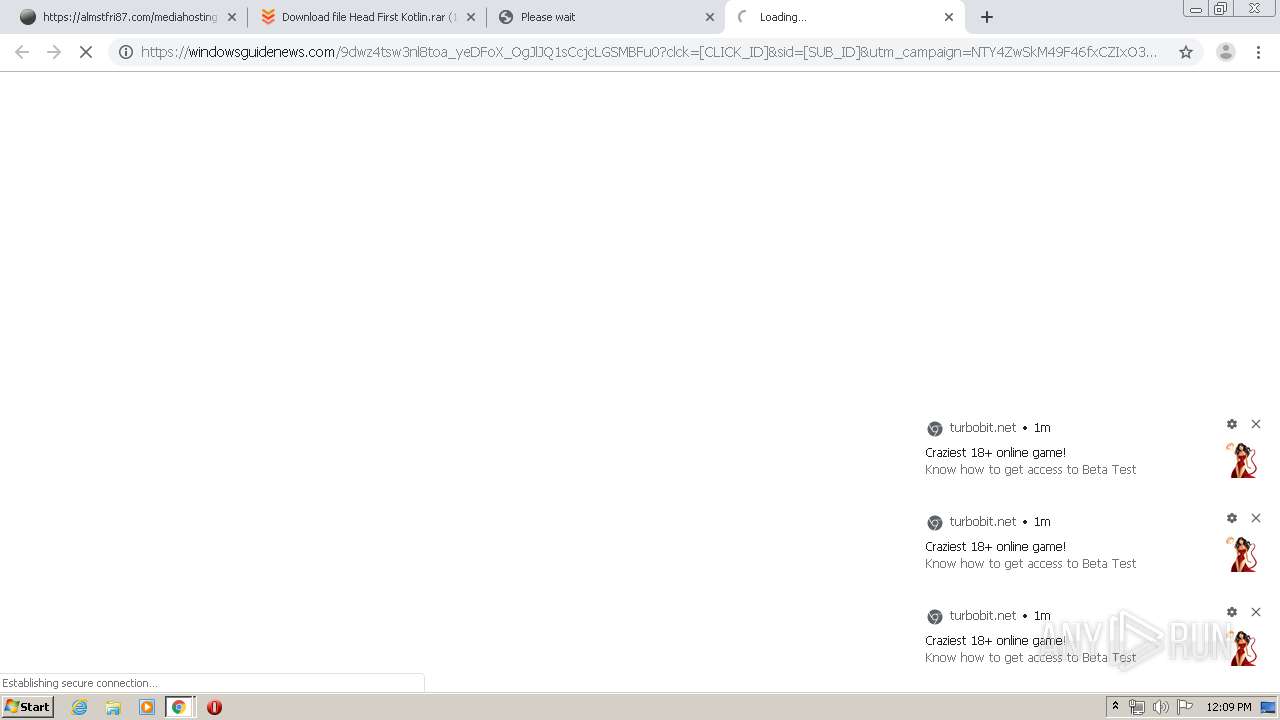The width and height of the screenshot is (1280, 720).
Task: Dismiss the bottom turbobit.net notification
Action: pyautogui.click(x=1256, y=612)
